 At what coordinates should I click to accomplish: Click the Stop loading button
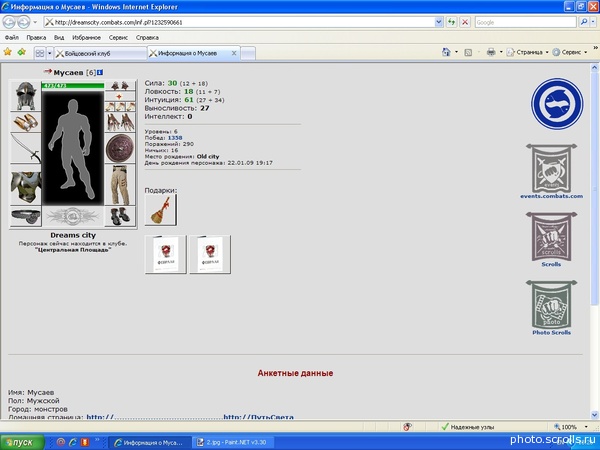click(465, 22)
